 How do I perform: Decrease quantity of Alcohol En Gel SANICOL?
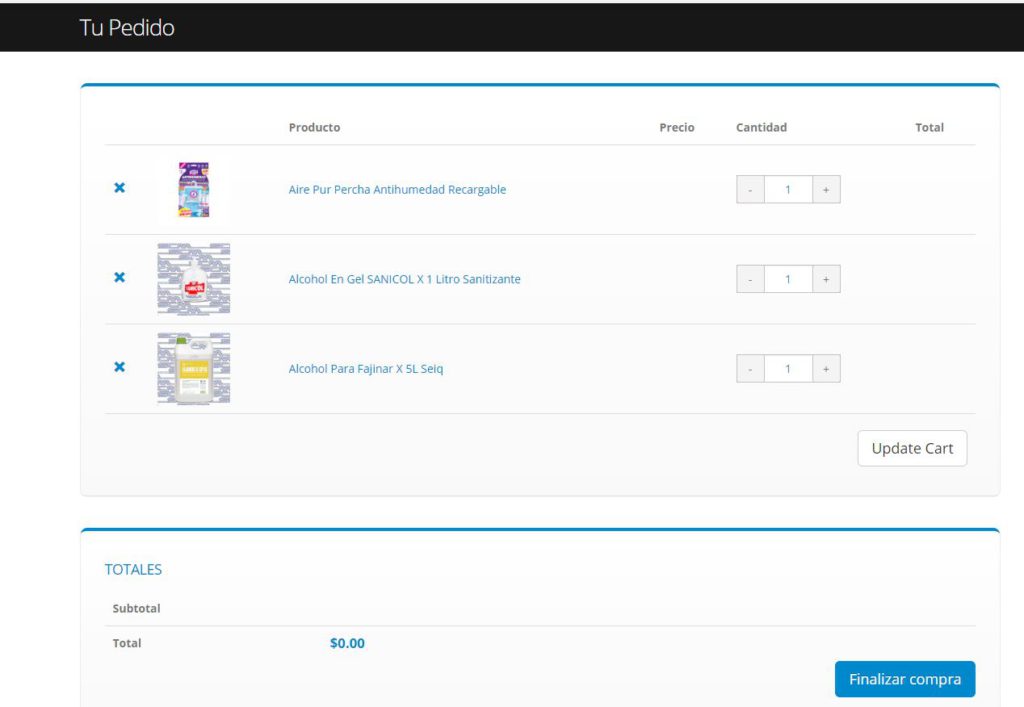click(x=750, y=279)
